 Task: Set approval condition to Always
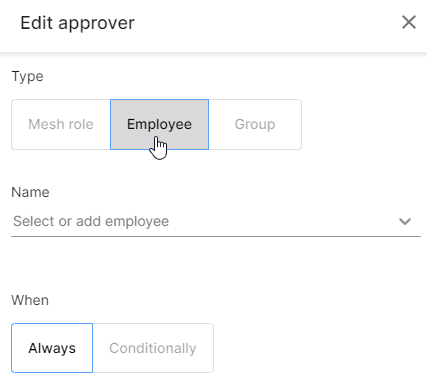pos(52,348)
